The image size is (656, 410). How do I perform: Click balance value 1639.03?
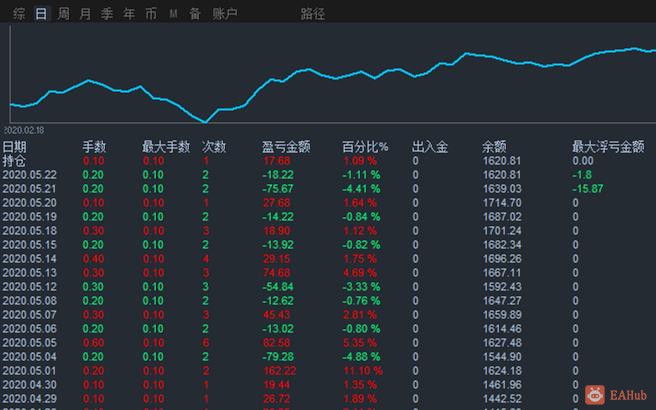click(502, 189)
